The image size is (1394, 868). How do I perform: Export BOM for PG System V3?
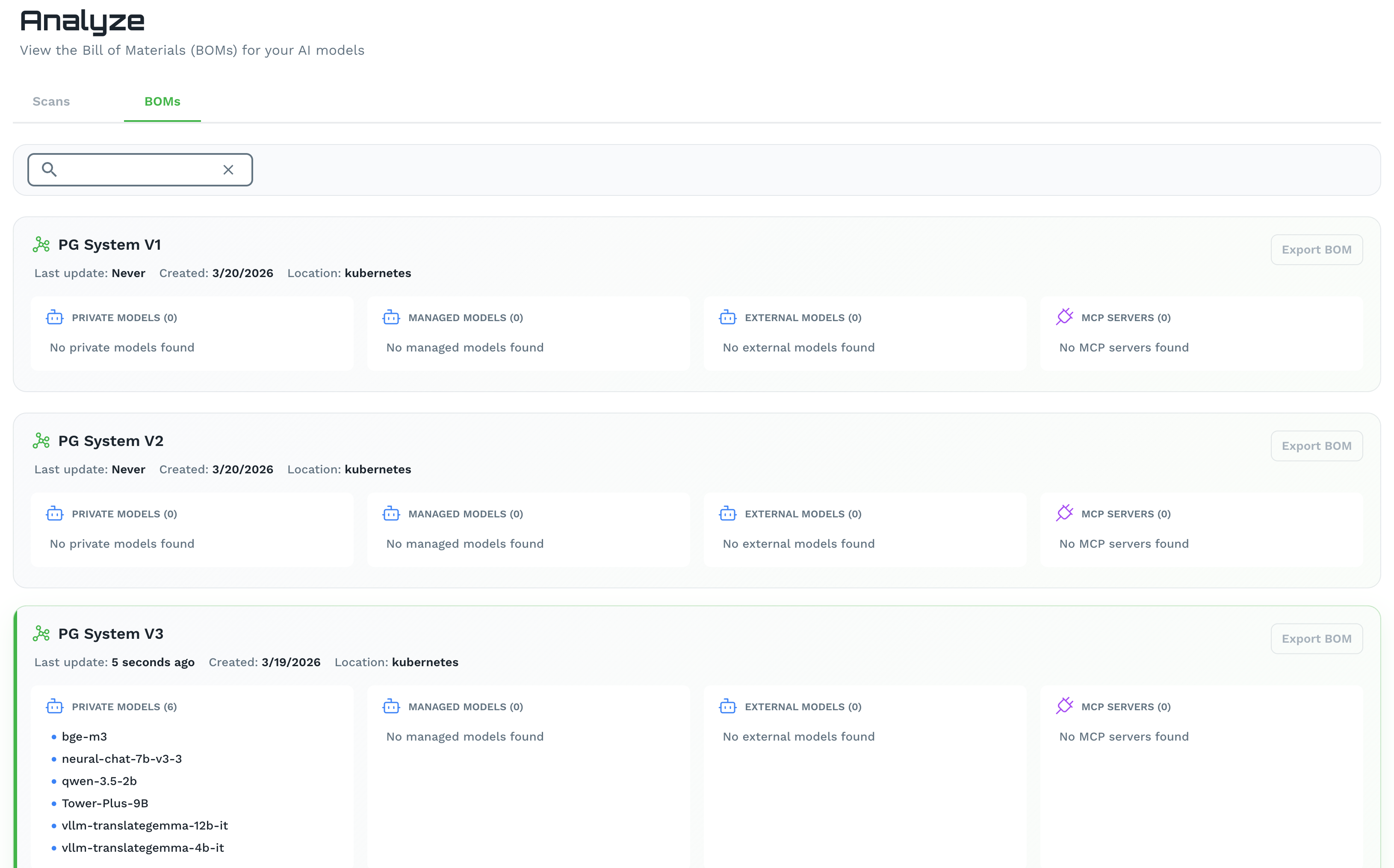tap(1316, 639)
